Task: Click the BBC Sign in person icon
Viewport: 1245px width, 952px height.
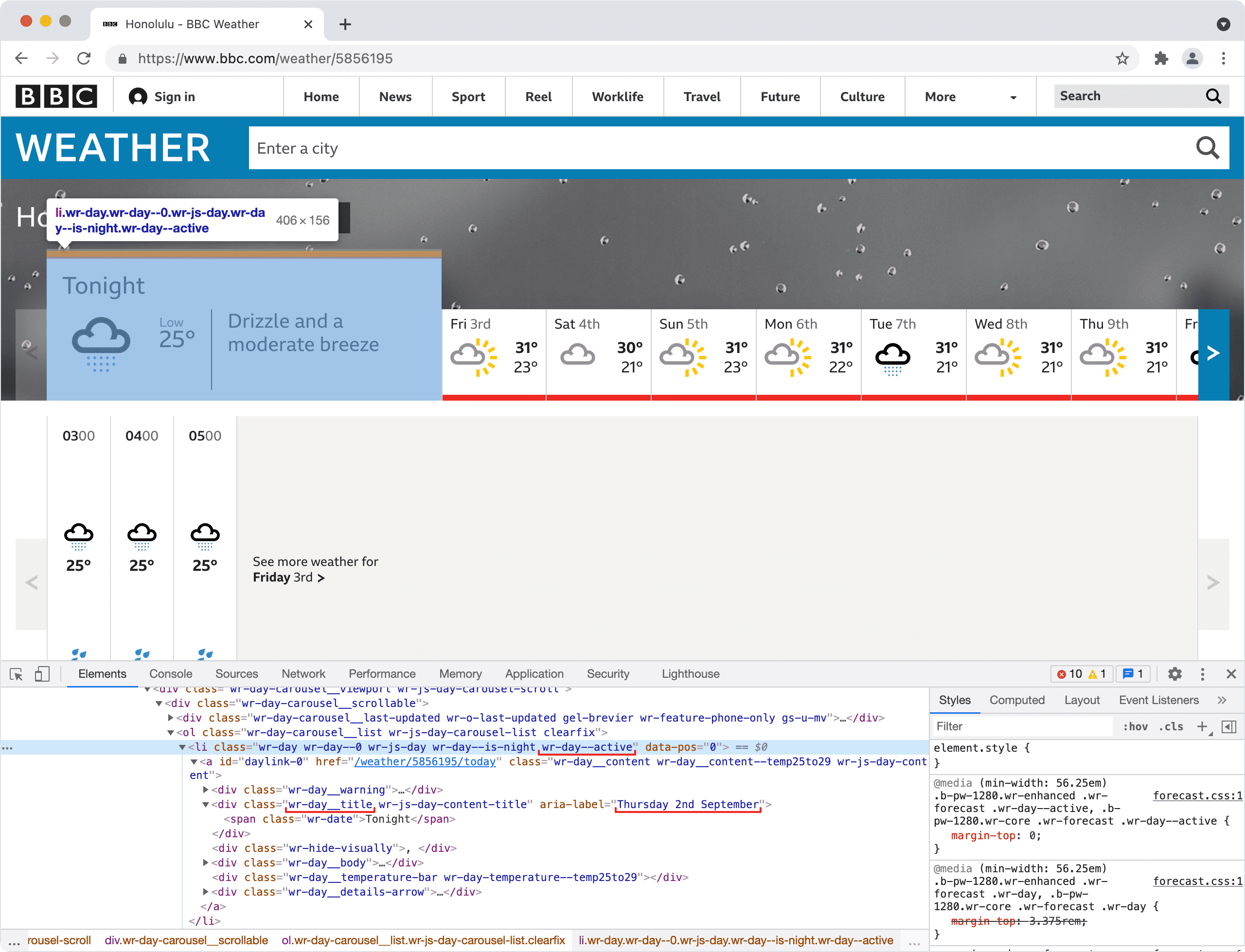Action: (x=138, y=96)
